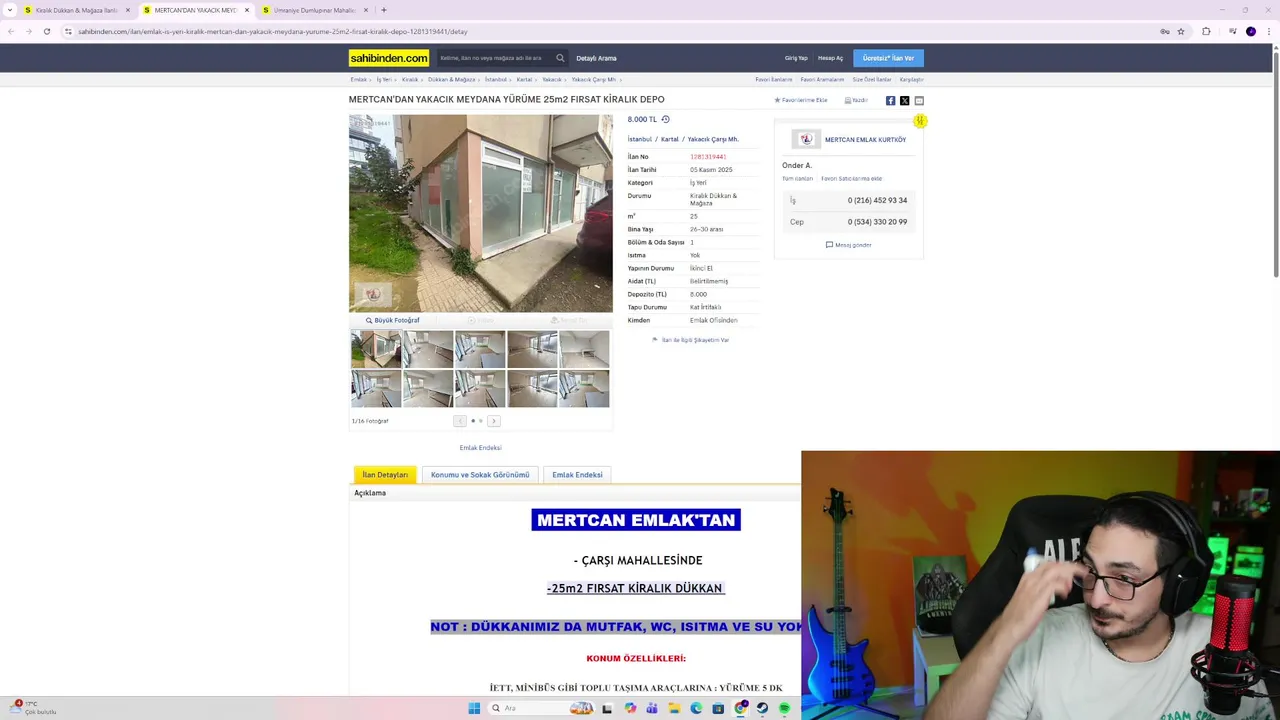
Task: Open the Windows Start menu
Action: (x=474, y=708)
